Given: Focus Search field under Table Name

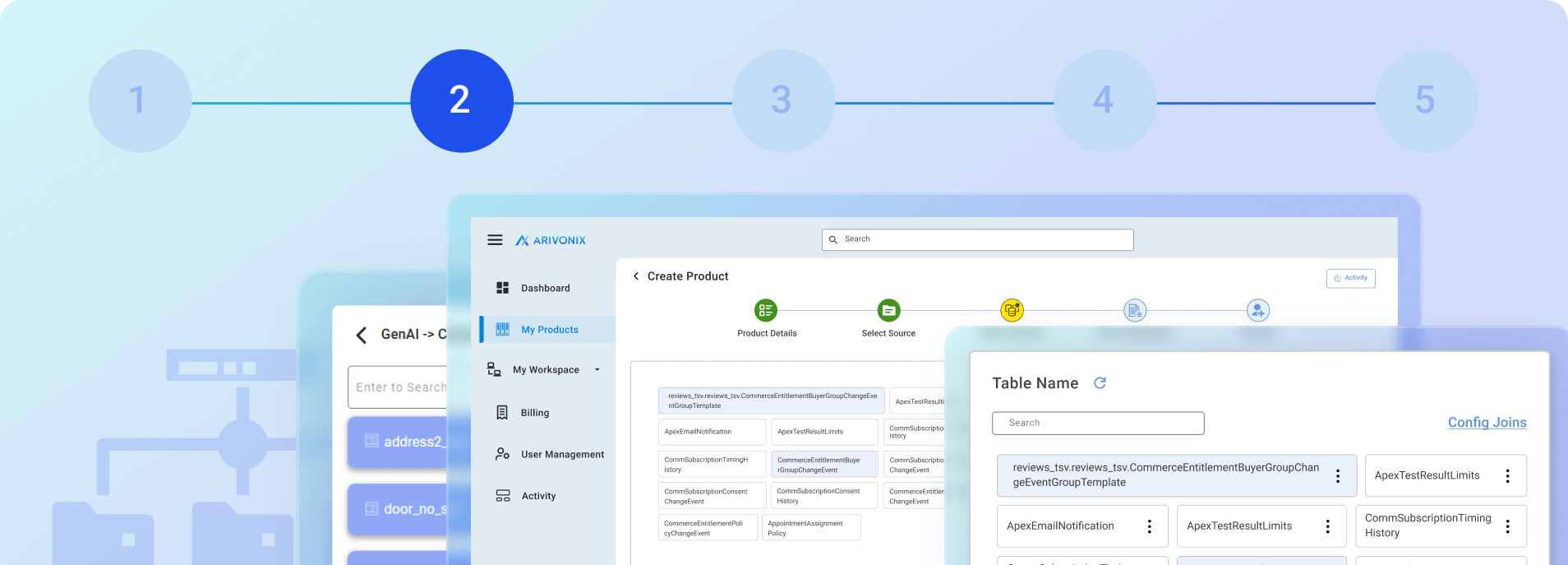Looking at the screenshot, I should pos(1098,423).
